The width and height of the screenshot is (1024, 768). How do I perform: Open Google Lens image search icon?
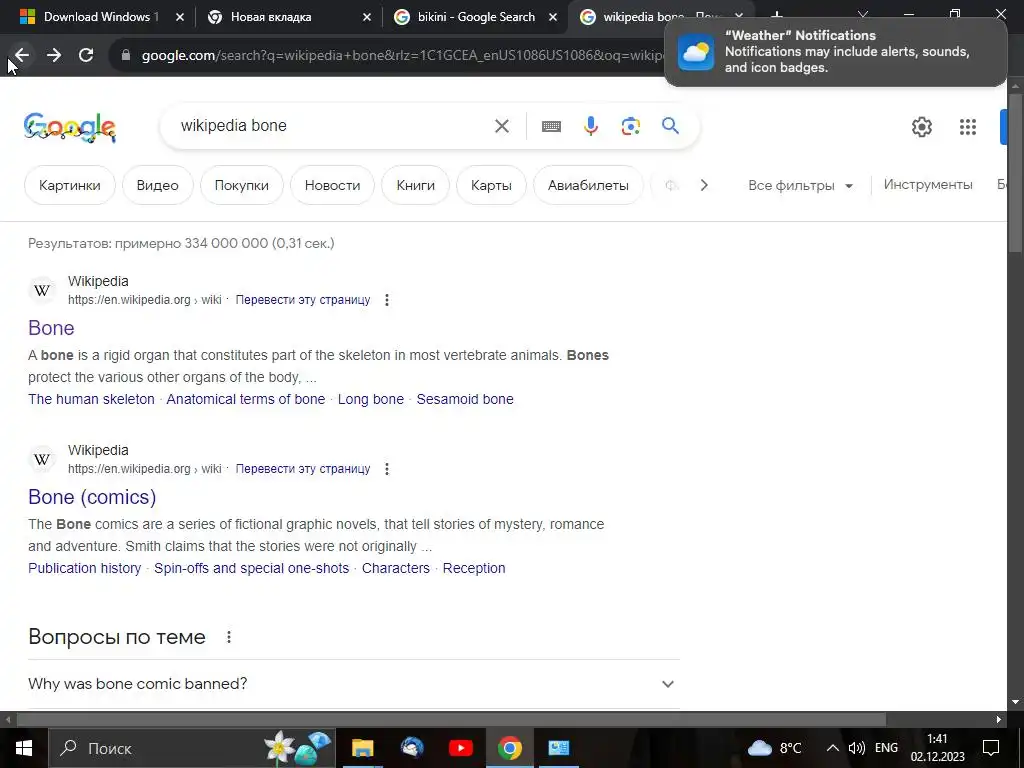(x=630, y=125)
